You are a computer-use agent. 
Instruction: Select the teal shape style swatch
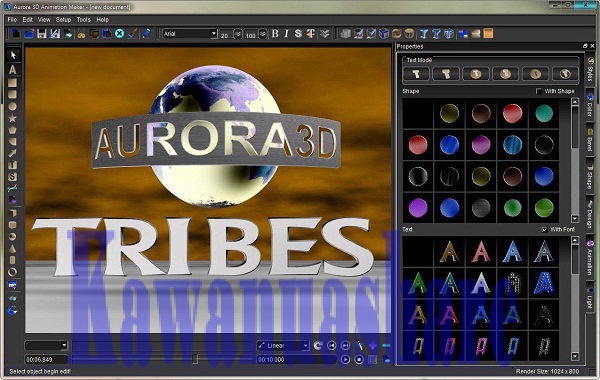(x=544, y=114)
